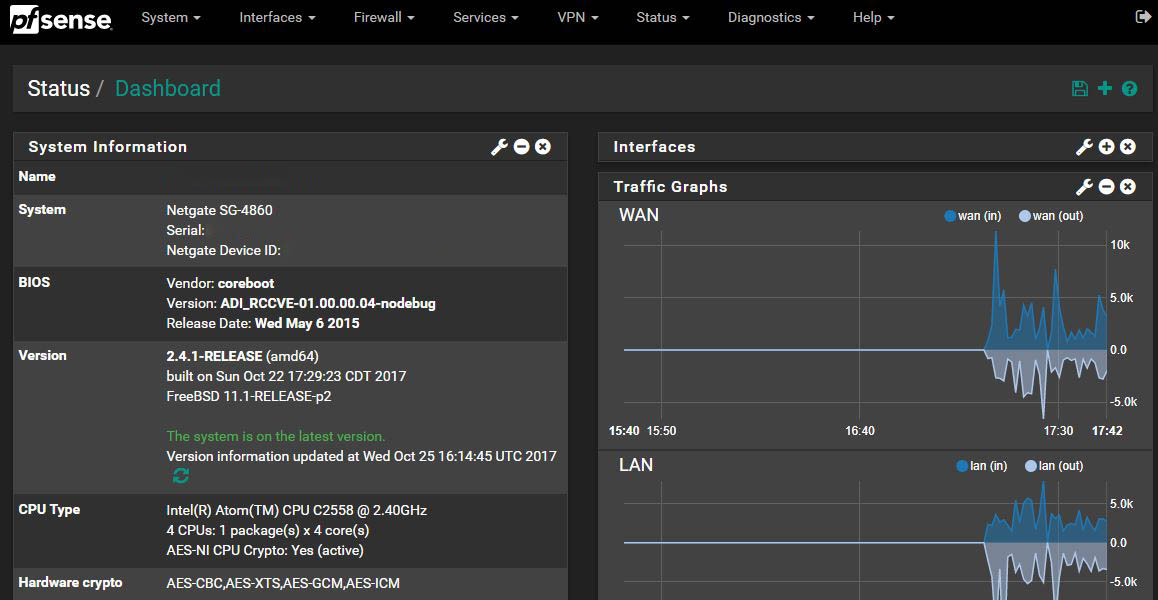Open the Firewall menu
Screen dimensions: 1158x600
tap(384, 17)
